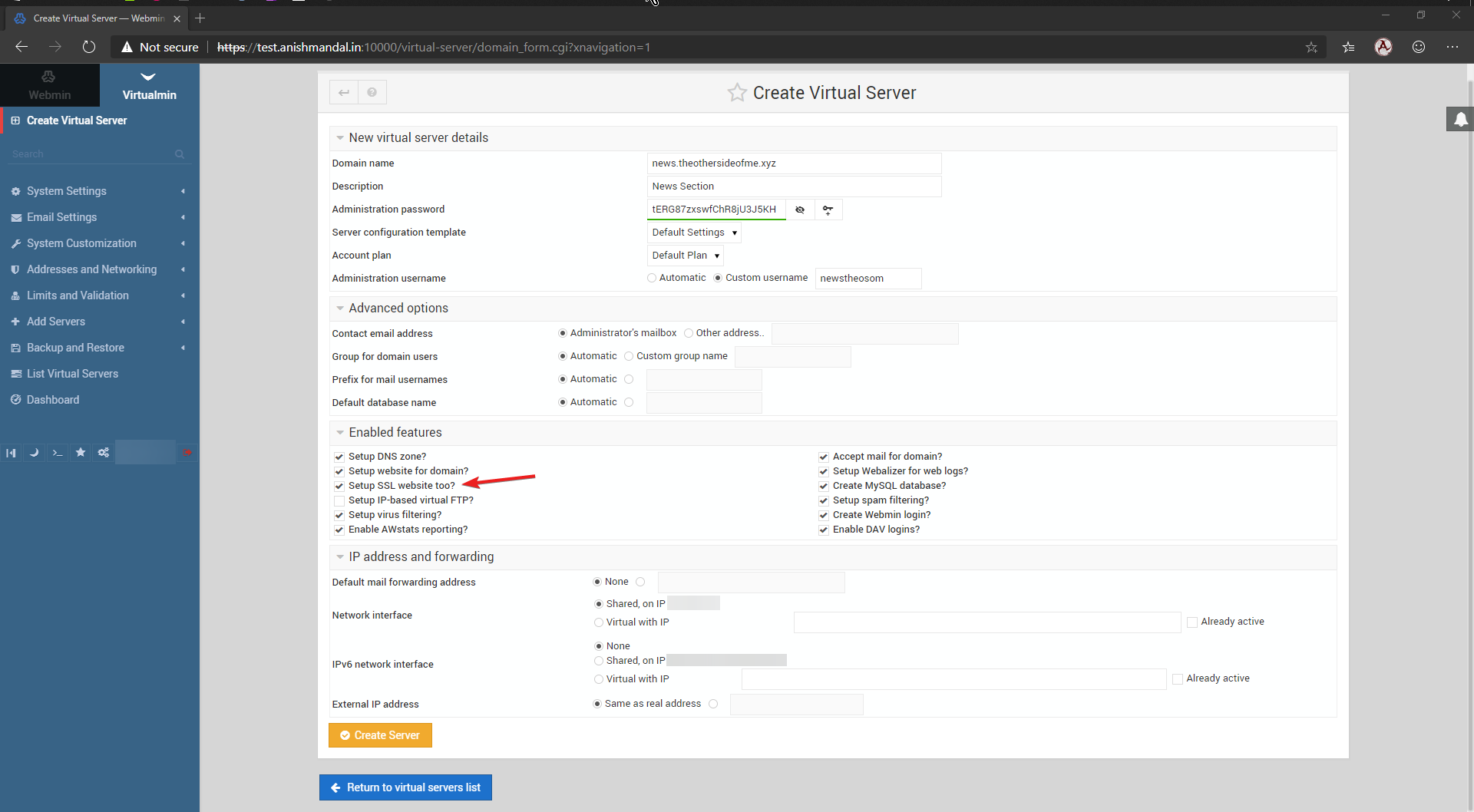Click the Create Server button
The image size is (1474, 812).
380,734
